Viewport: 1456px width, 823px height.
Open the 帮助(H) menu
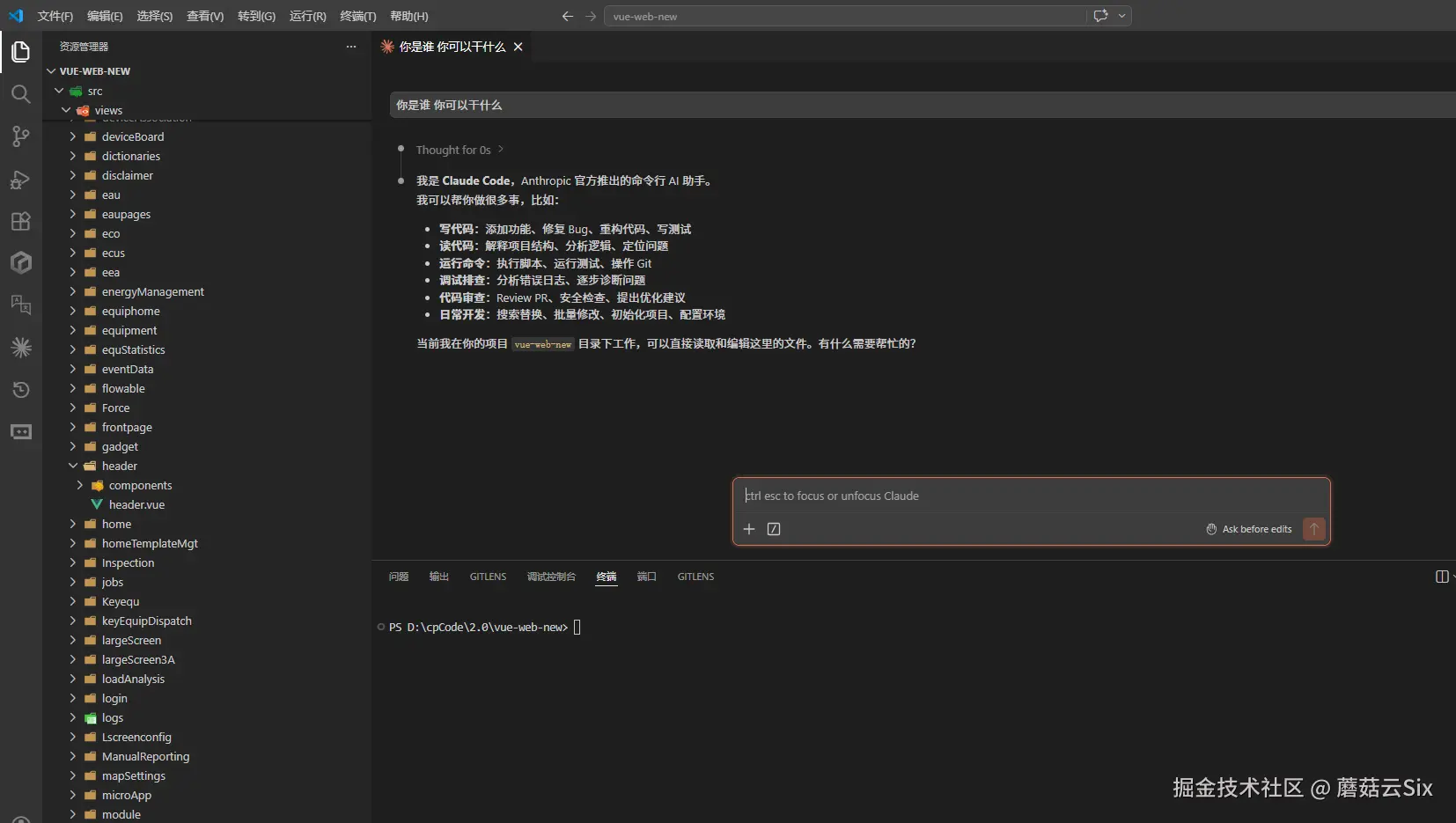(x=409, y=16)
